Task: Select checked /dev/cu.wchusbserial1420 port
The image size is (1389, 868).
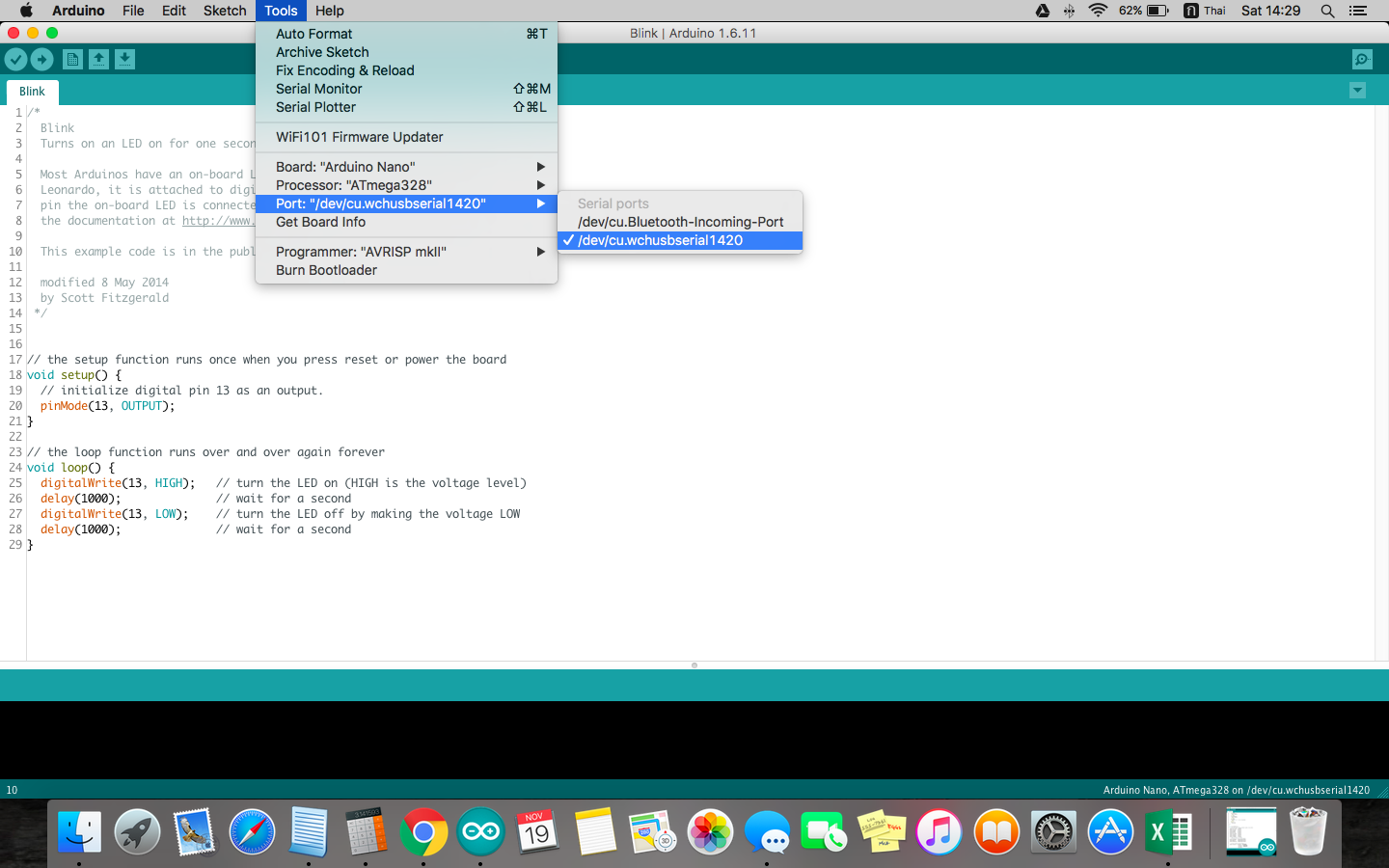Action: (680, 240)
